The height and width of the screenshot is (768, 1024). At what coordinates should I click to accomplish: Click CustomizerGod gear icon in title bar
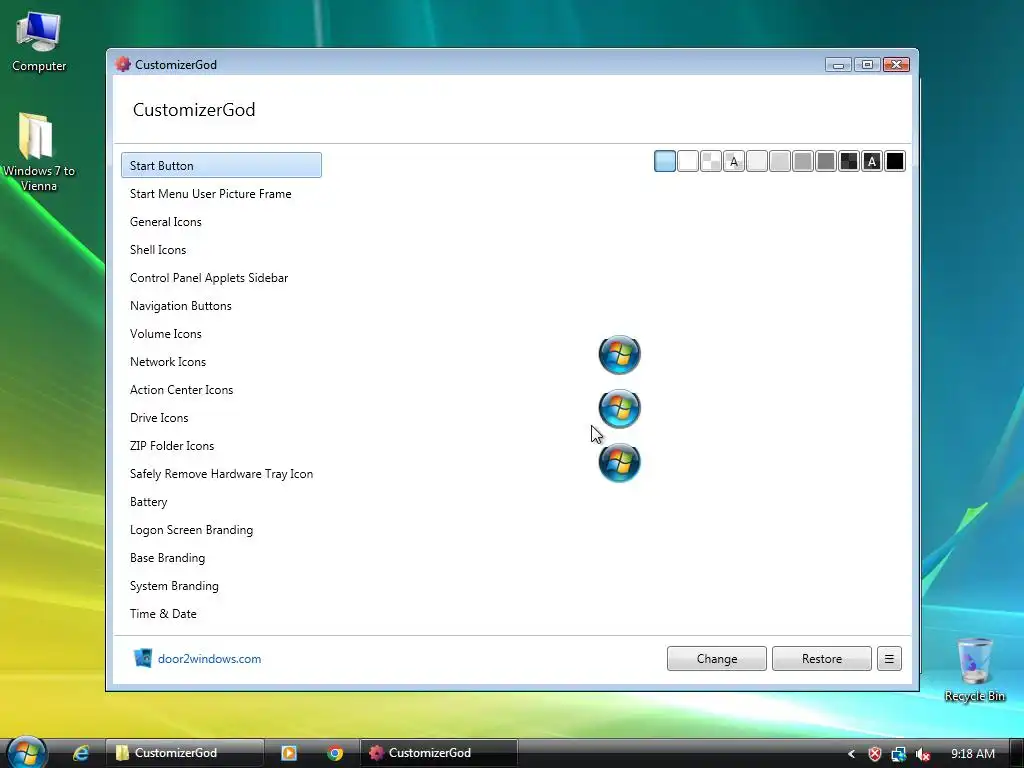(123, 64)
